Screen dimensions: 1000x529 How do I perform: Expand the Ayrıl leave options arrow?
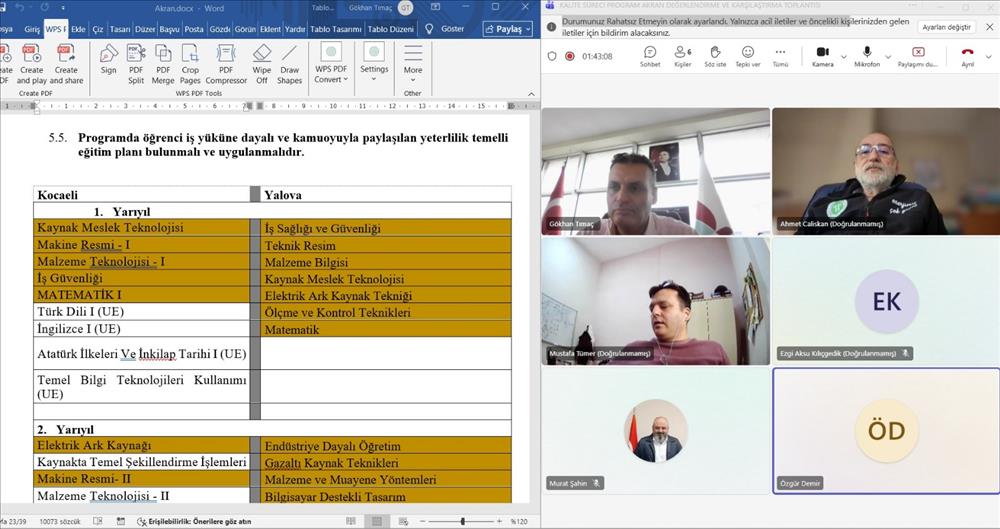[x=987, y=56]
